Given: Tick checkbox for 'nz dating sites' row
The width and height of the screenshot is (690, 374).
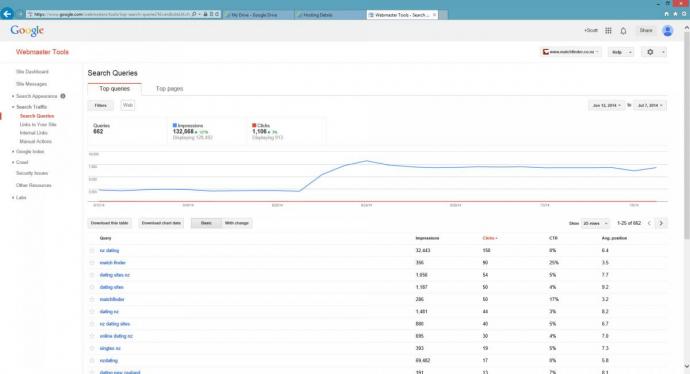Looking at the screenshot, I should pyautogui.click(x=92, y=324).
